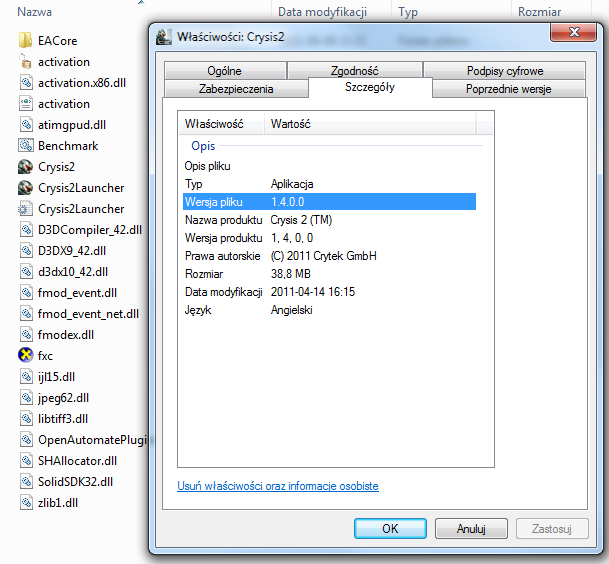Click the D3DX9_42.dll file icon

[x=25, y=250]
